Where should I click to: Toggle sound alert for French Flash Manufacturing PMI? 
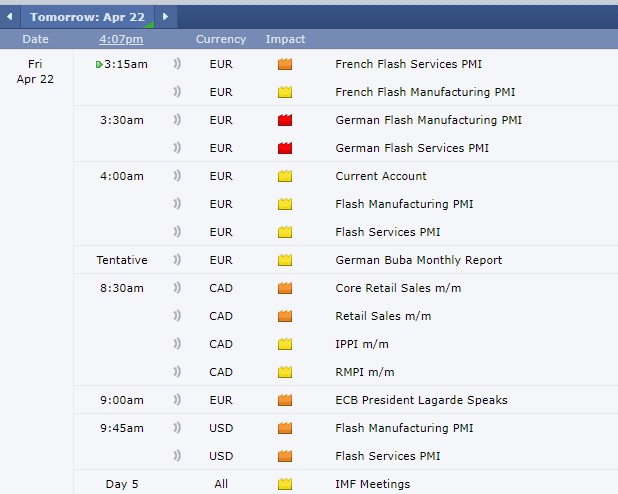(177, 92)
